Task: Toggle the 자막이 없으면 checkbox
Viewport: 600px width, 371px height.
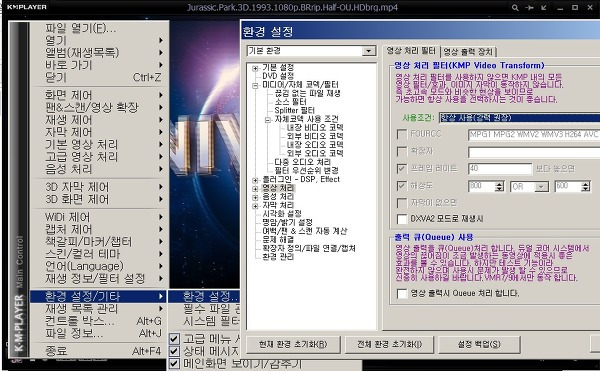Action: (402, 203)
